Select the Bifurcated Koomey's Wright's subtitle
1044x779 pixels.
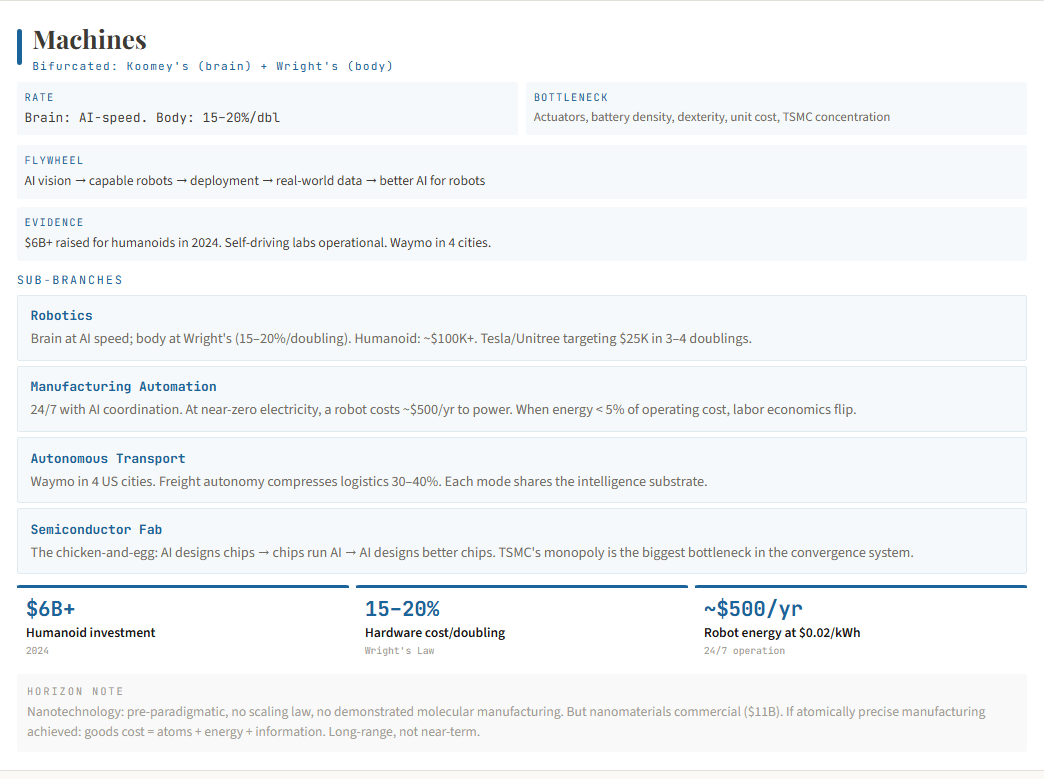click(212, 66)
